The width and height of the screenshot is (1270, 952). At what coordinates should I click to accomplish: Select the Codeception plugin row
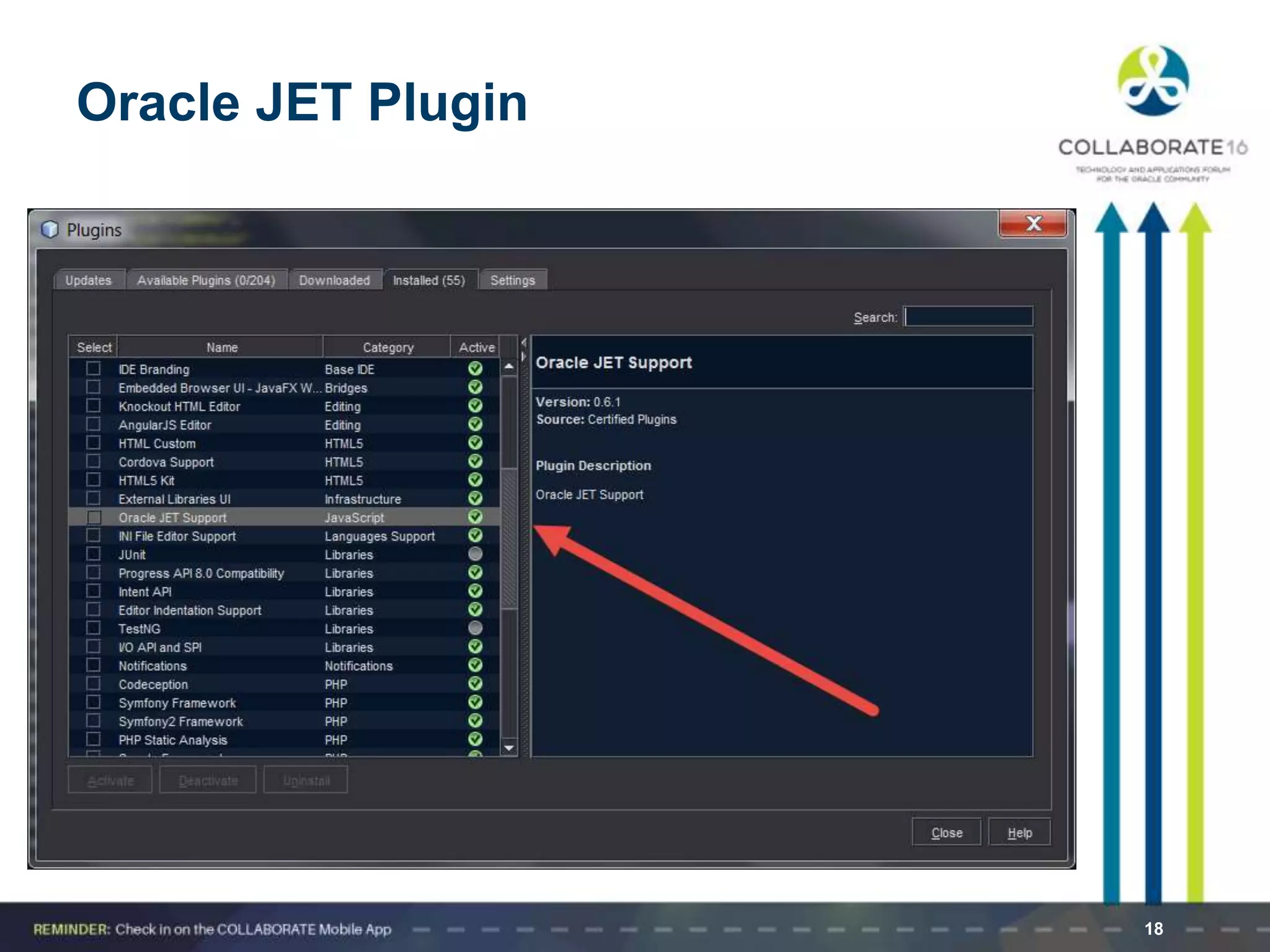click(x=284, y=684)
